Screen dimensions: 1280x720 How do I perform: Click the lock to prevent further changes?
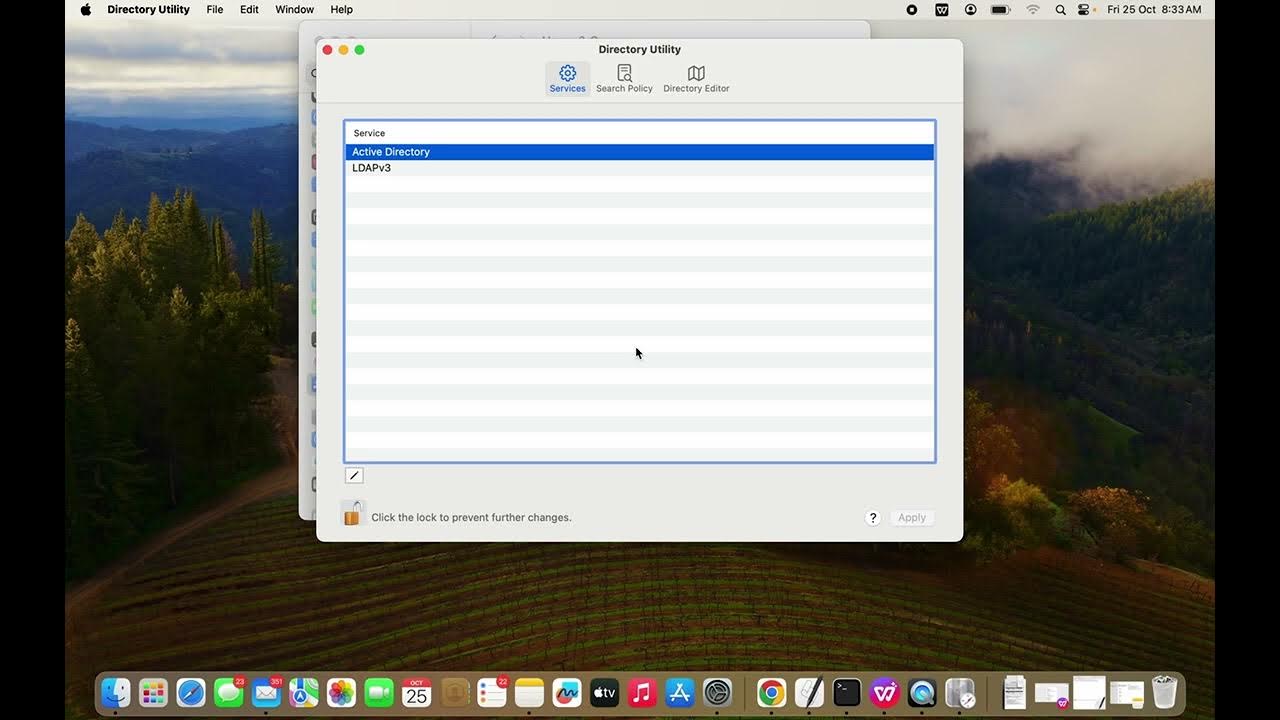click(352, 514)
